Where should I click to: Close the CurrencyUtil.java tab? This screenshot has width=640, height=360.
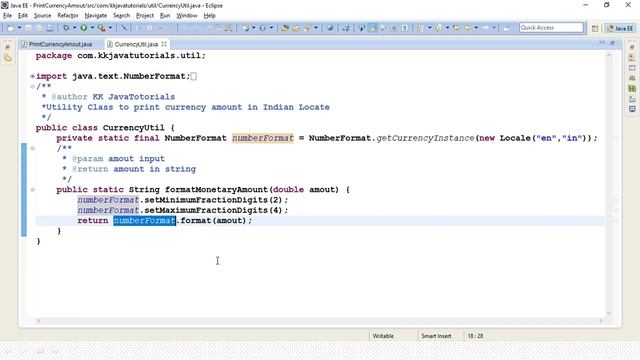coord(164,44)
